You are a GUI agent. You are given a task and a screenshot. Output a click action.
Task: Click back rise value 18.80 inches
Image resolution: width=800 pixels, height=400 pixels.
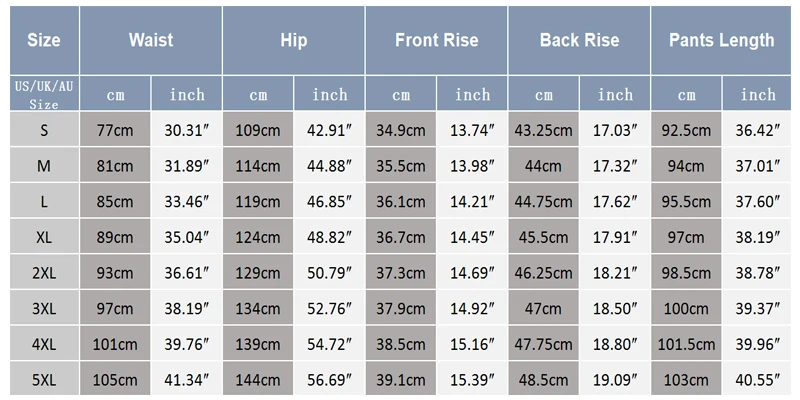(x=615, y=344)
